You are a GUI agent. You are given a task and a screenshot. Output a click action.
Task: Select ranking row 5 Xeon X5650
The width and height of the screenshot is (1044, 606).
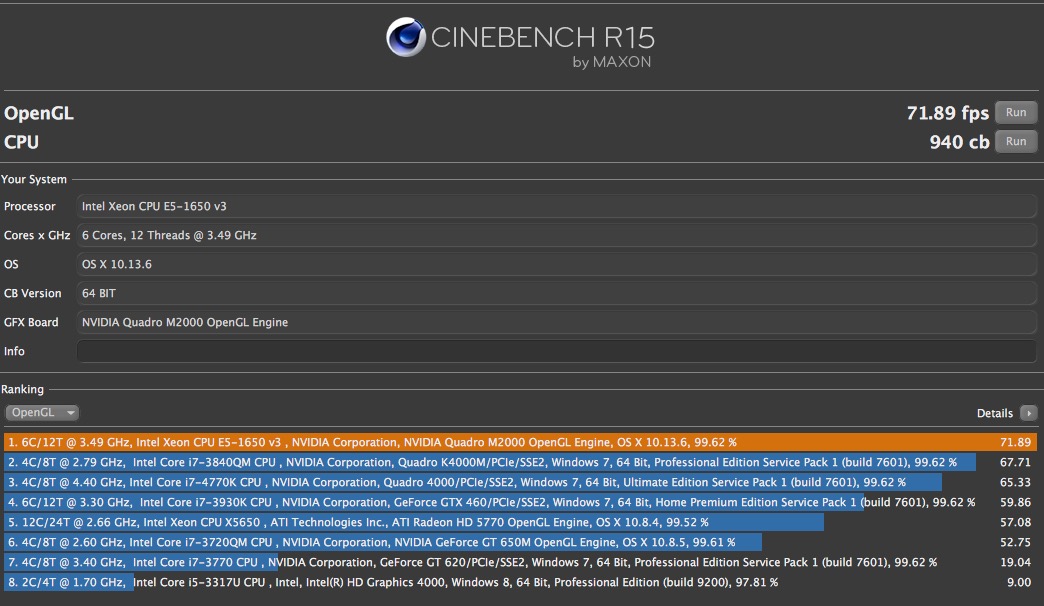point(520,522)
